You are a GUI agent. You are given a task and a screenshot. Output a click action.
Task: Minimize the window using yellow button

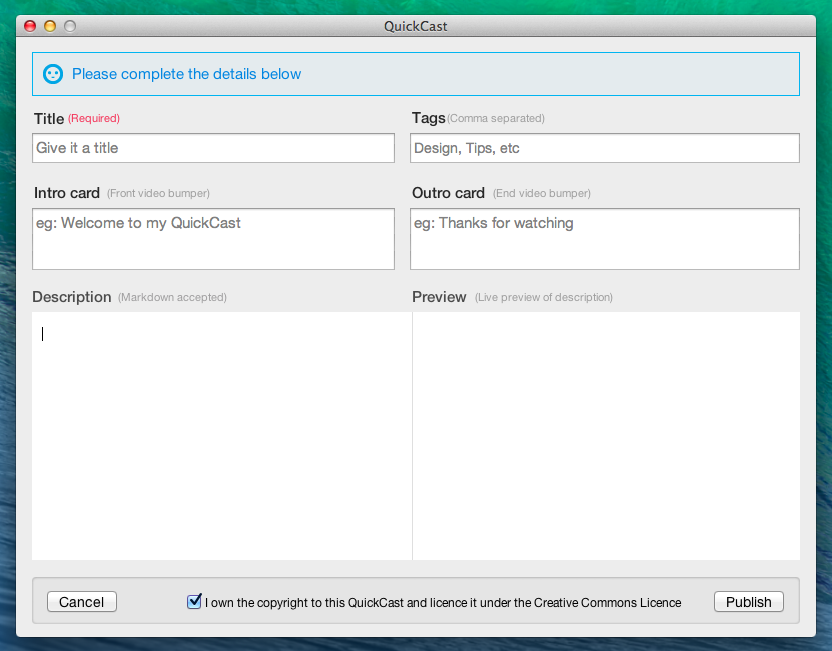(x=50, y=26)
